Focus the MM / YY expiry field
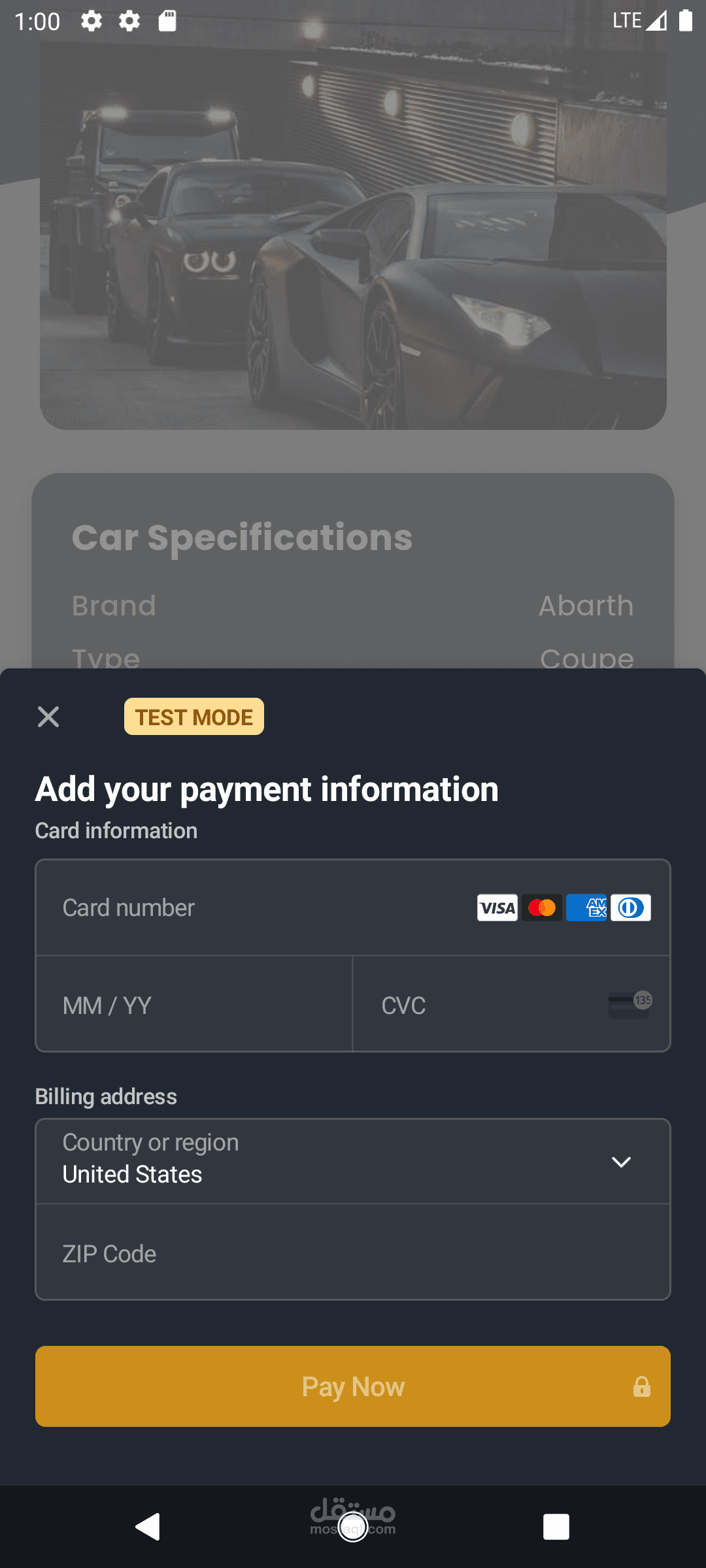Screen dimensions: 706x1568 (193, 1005)
